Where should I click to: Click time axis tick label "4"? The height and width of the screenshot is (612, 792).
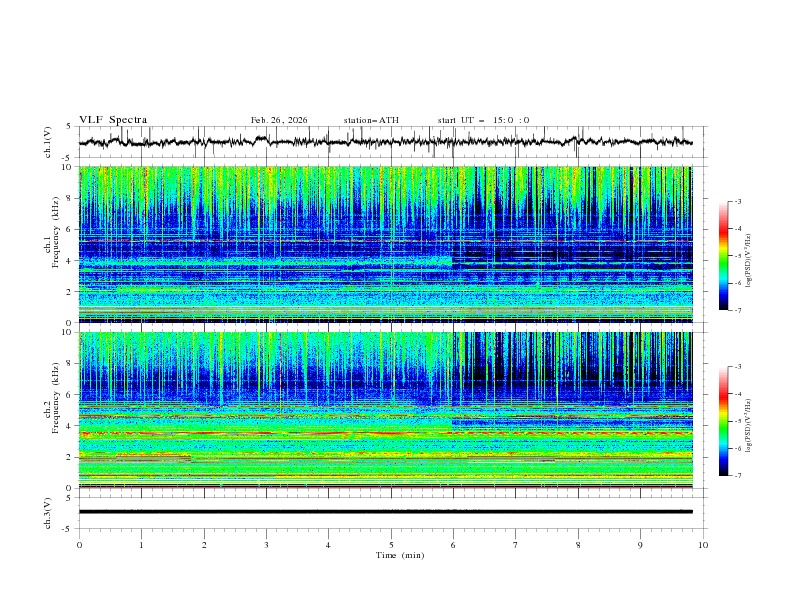[329, 545]
